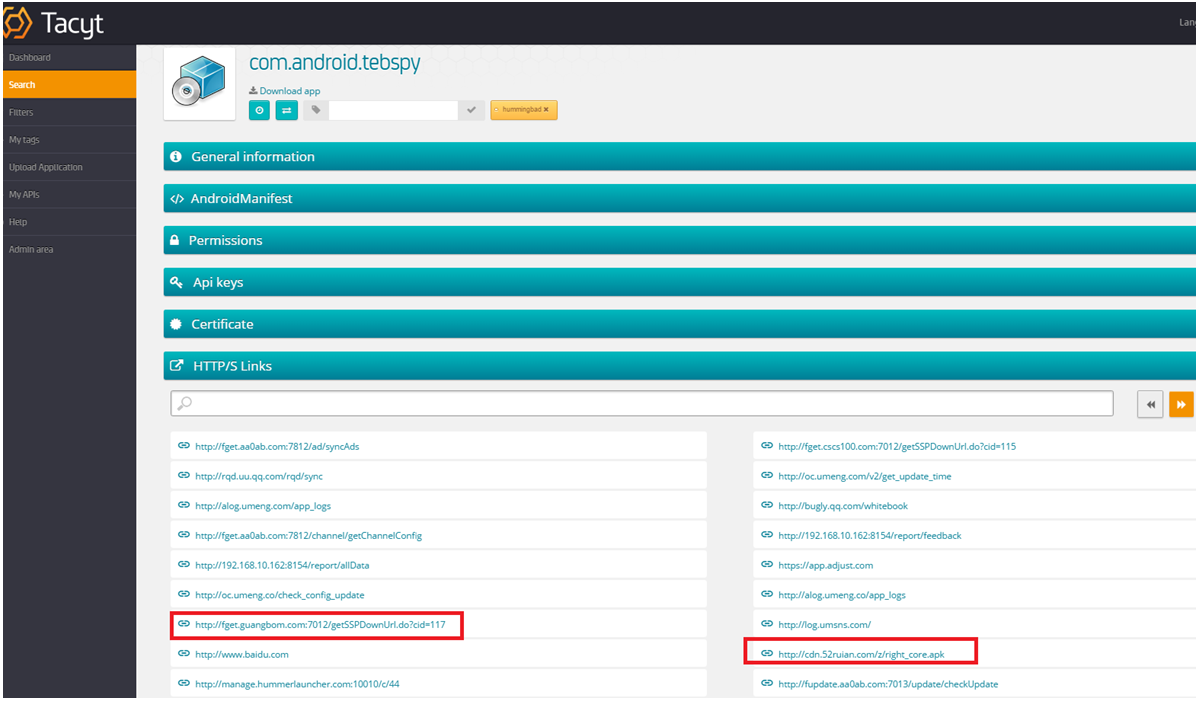Focus the tag name input field
The image size is (1199, 707).
click(x=393, y=111)
